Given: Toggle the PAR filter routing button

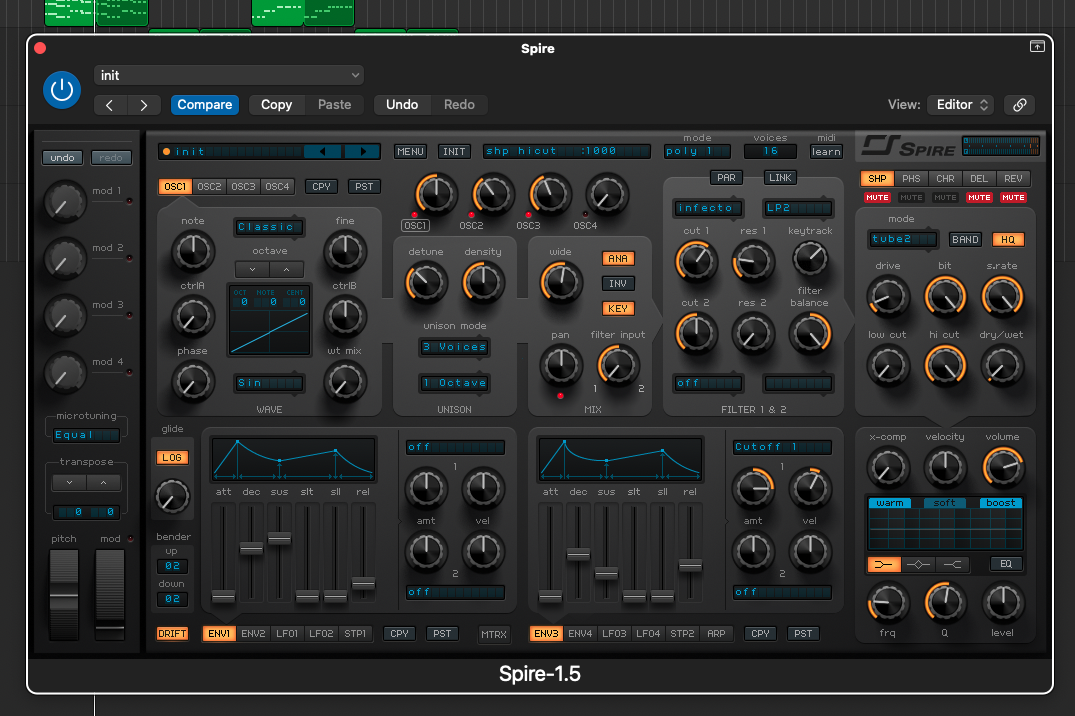Looking at the screenshot, I should tap(726, 178).
